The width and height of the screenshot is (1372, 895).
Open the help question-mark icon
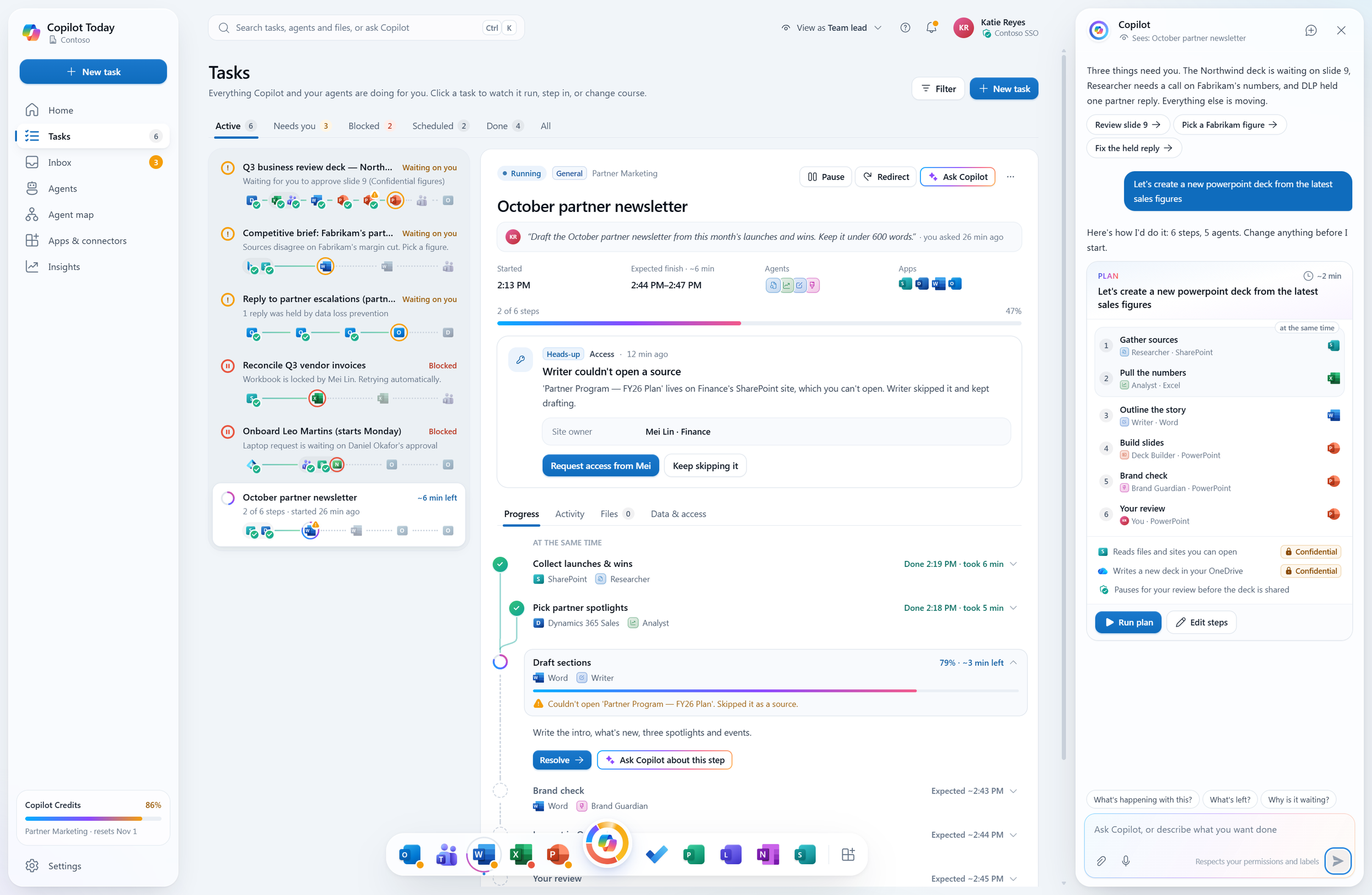[x=905, y=27]
